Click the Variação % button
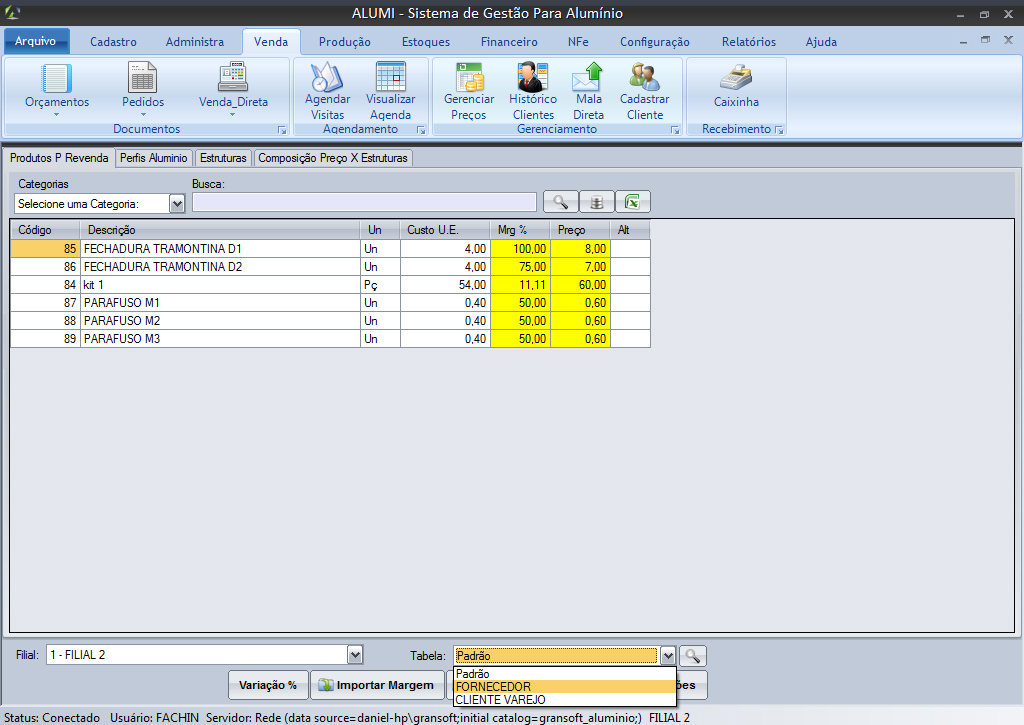This screenshot has height=725, width=1024. coord(268,685)
